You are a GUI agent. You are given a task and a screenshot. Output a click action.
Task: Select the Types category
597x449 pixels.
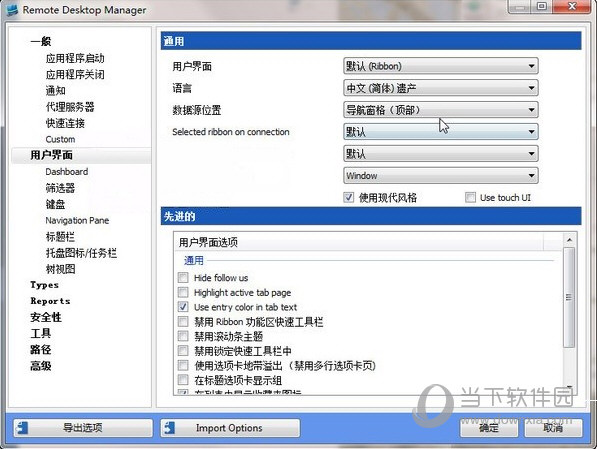click(x=45, y=285)
